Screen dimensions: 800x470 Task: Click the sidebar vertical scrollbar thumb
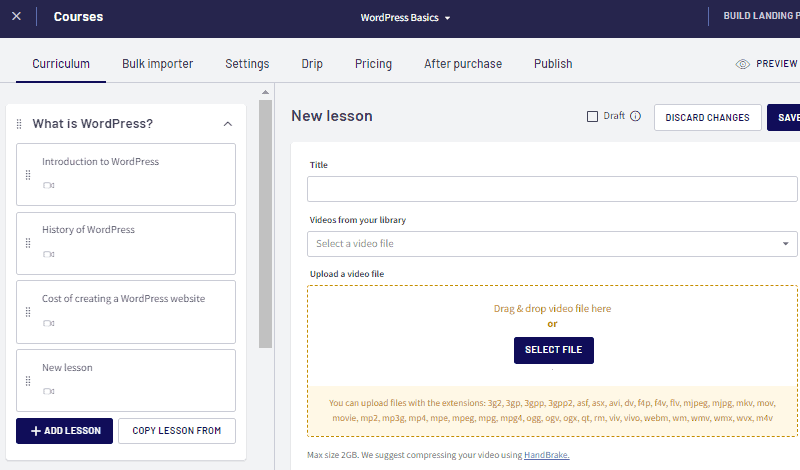tap(265, 224)
